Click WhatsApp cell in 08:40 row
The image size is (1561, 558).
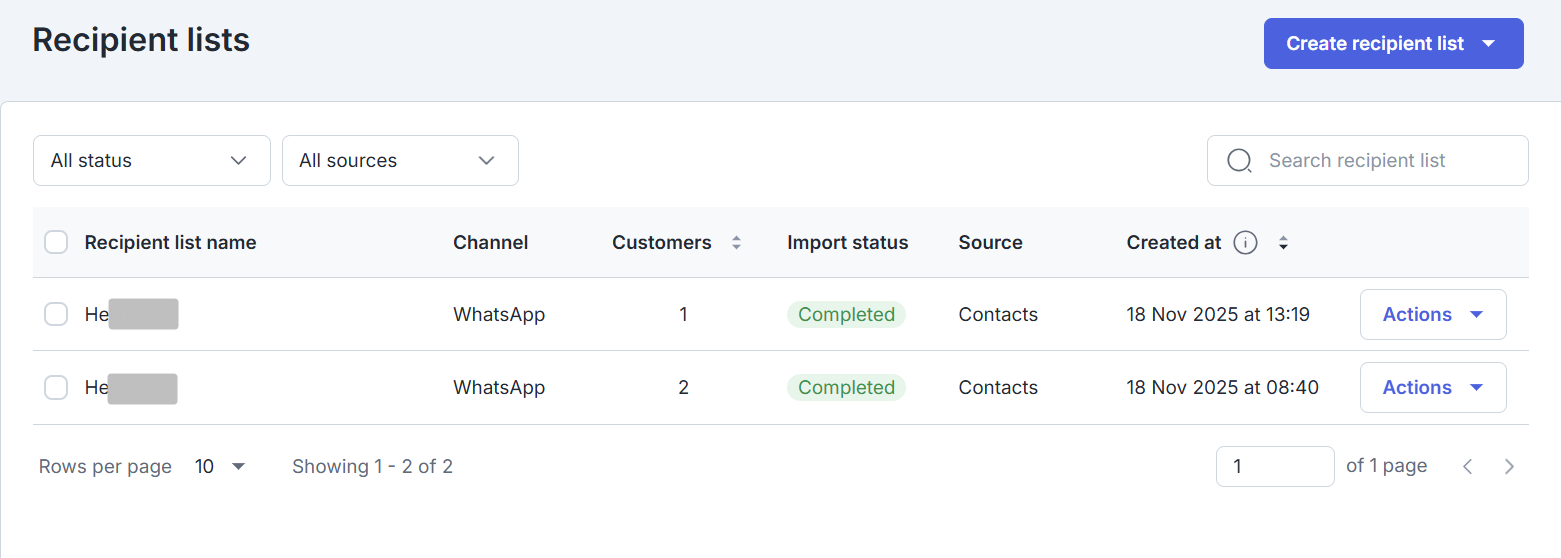coord(499,387)
